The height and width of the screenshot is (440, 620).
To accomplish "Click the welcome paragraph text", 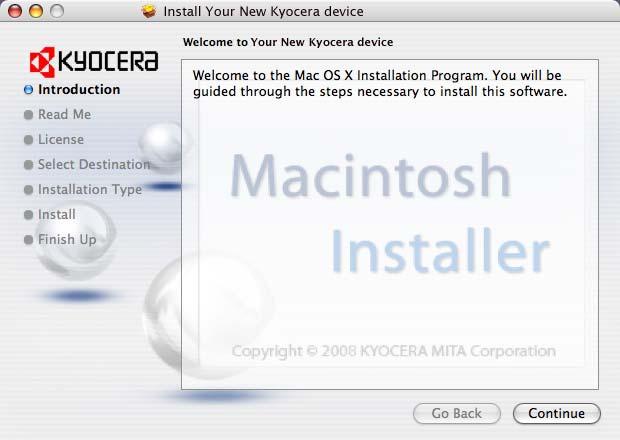I will pos(380,83).
